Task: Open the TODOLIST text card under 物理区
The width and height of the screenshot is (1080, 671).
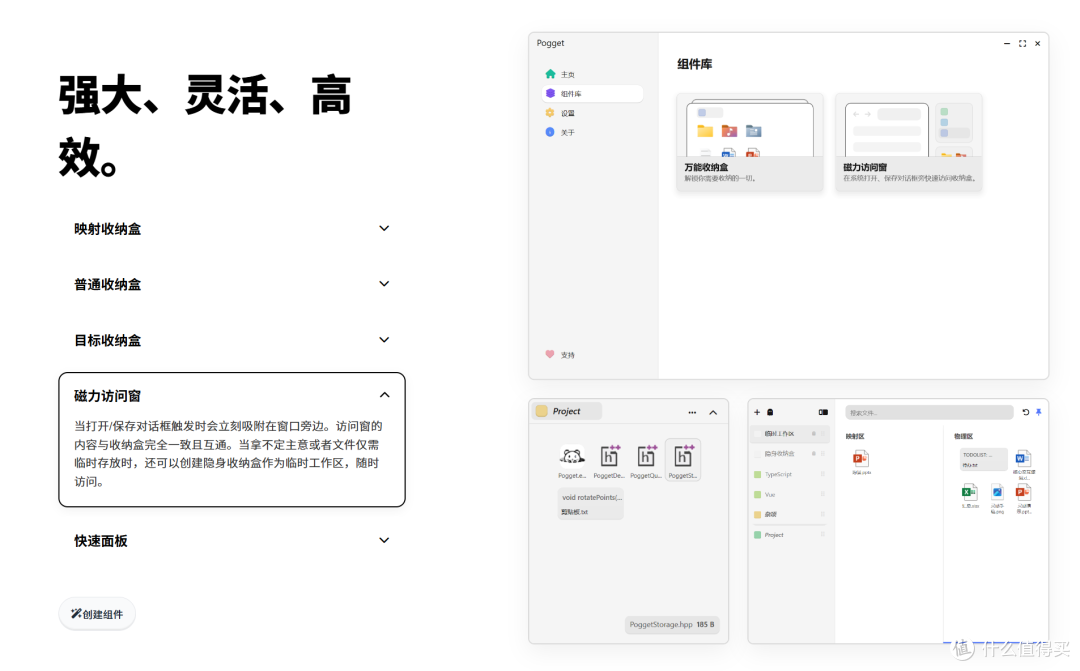Action: 984,460
